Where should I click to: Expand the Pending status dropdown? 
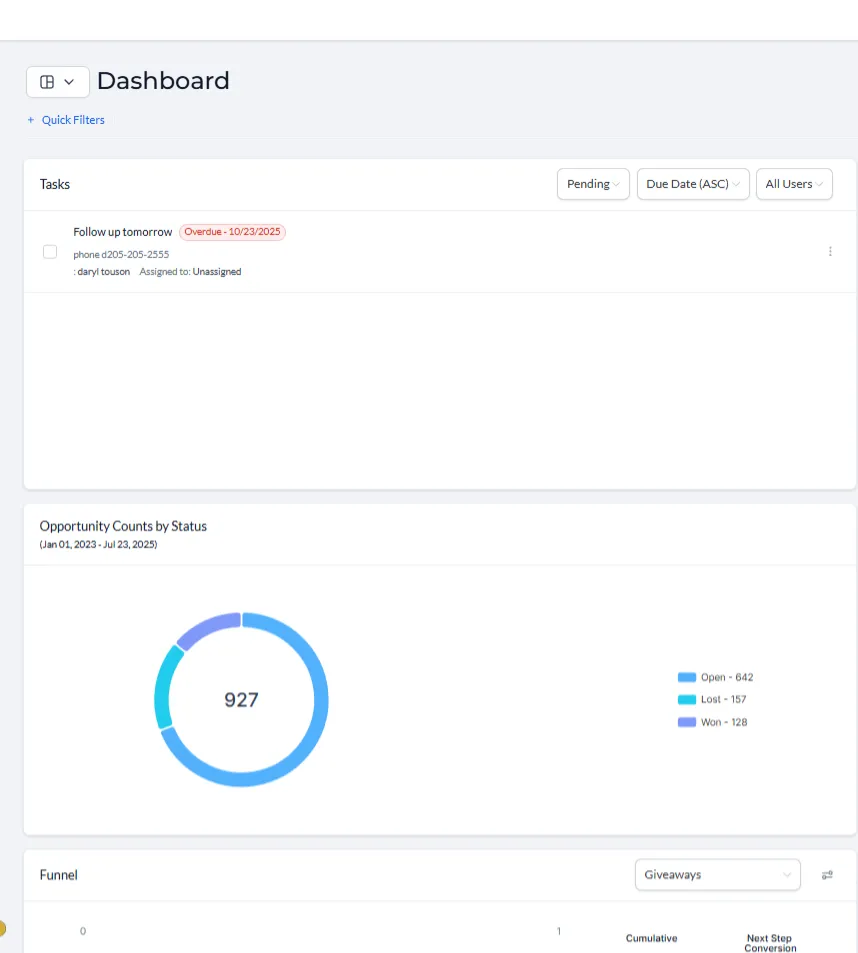click(x=593, y=184)
